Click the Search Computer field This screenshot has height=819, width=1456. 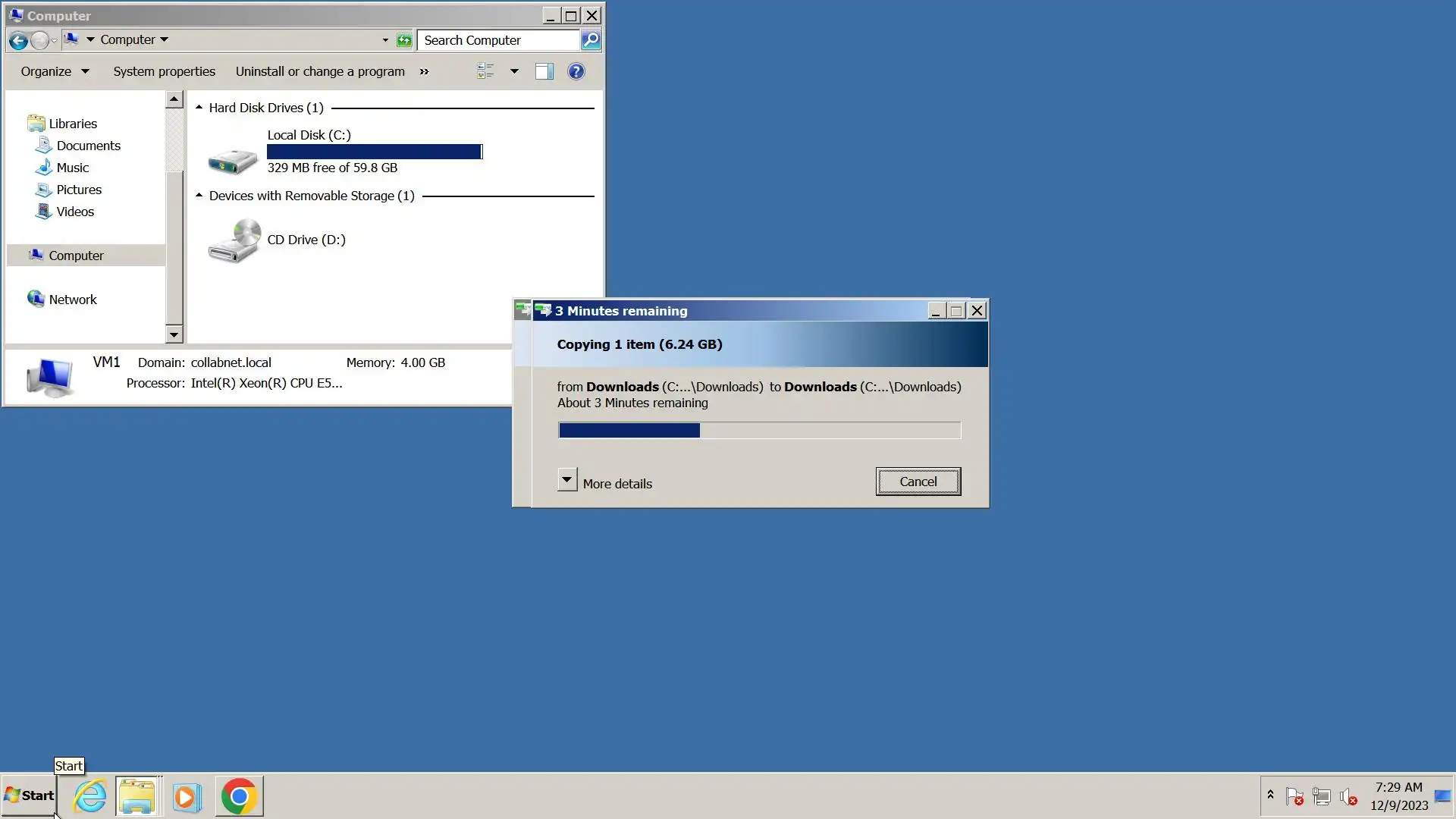[497, 40]
